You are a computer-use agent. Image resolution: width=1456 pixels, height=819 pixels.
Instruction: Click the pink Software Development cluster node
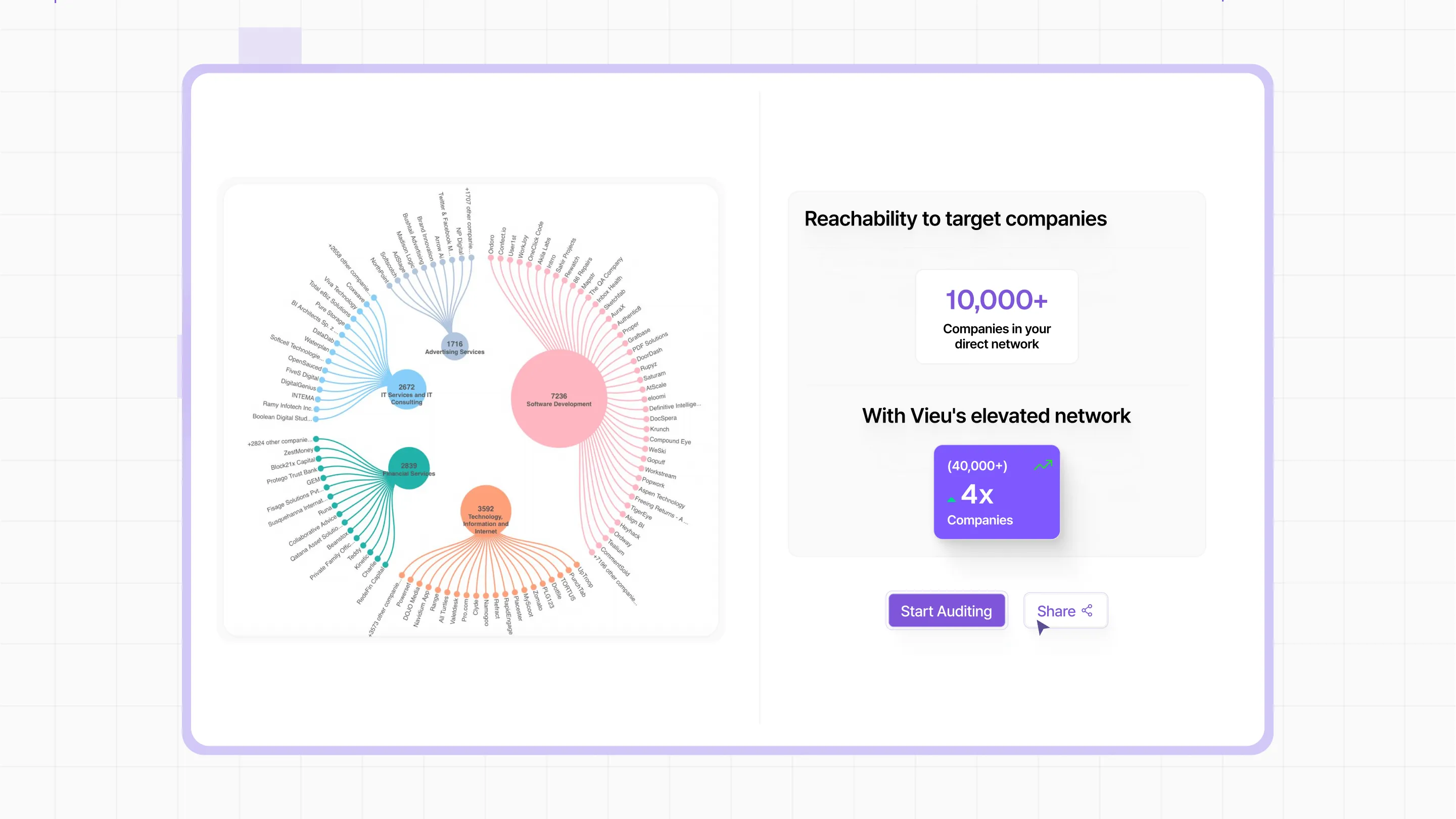click(x=558, y=398)
